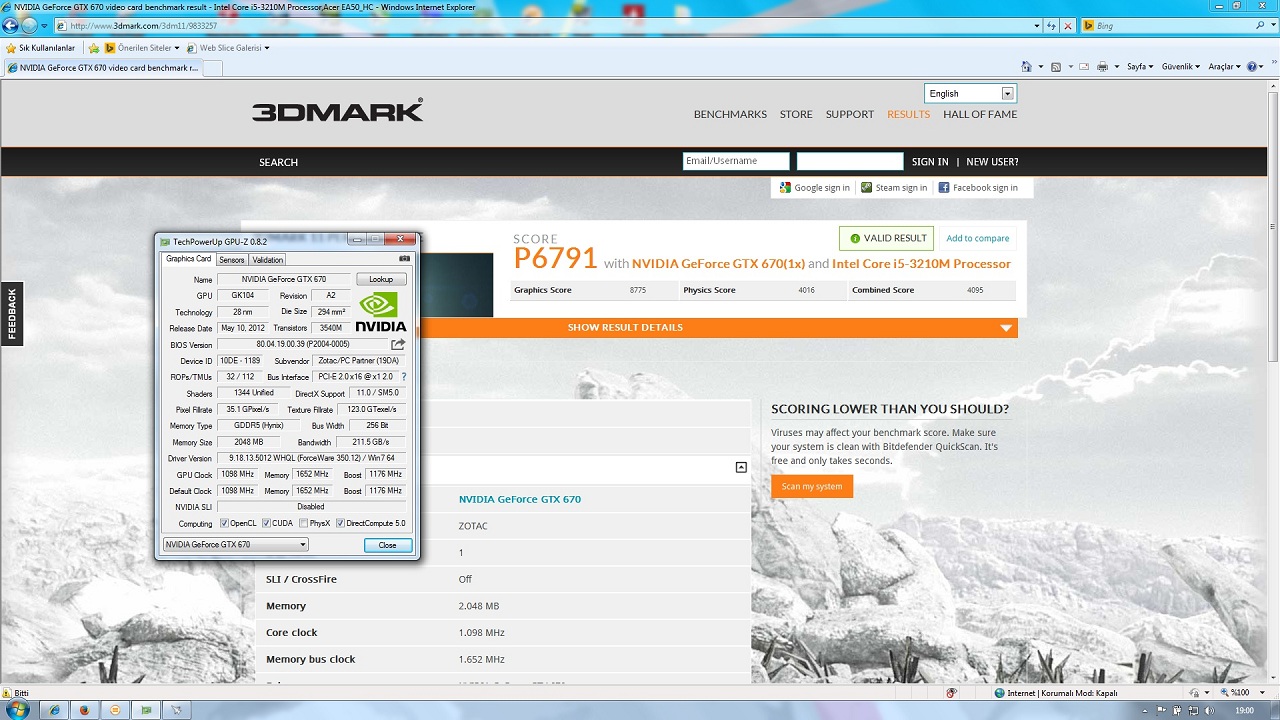
Task: Click the IE forward navigation button
Action: [29, 26]
